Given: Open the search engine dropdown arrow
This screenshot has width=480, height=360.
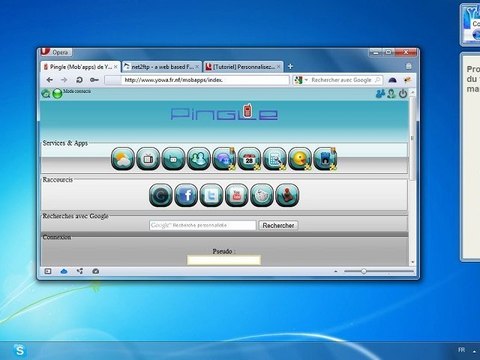Looking at the screenshot, I should click(x=306, y=80).
